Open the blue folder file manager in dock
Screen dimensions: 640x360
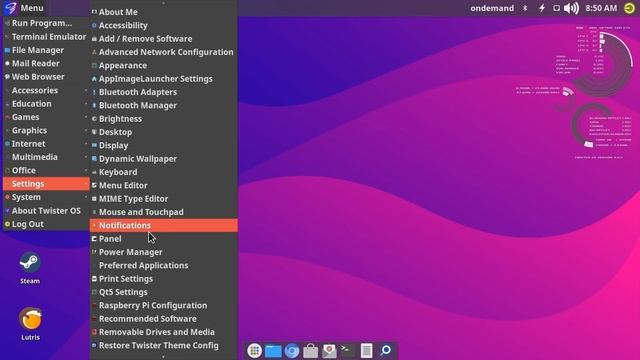coord(273,351)
